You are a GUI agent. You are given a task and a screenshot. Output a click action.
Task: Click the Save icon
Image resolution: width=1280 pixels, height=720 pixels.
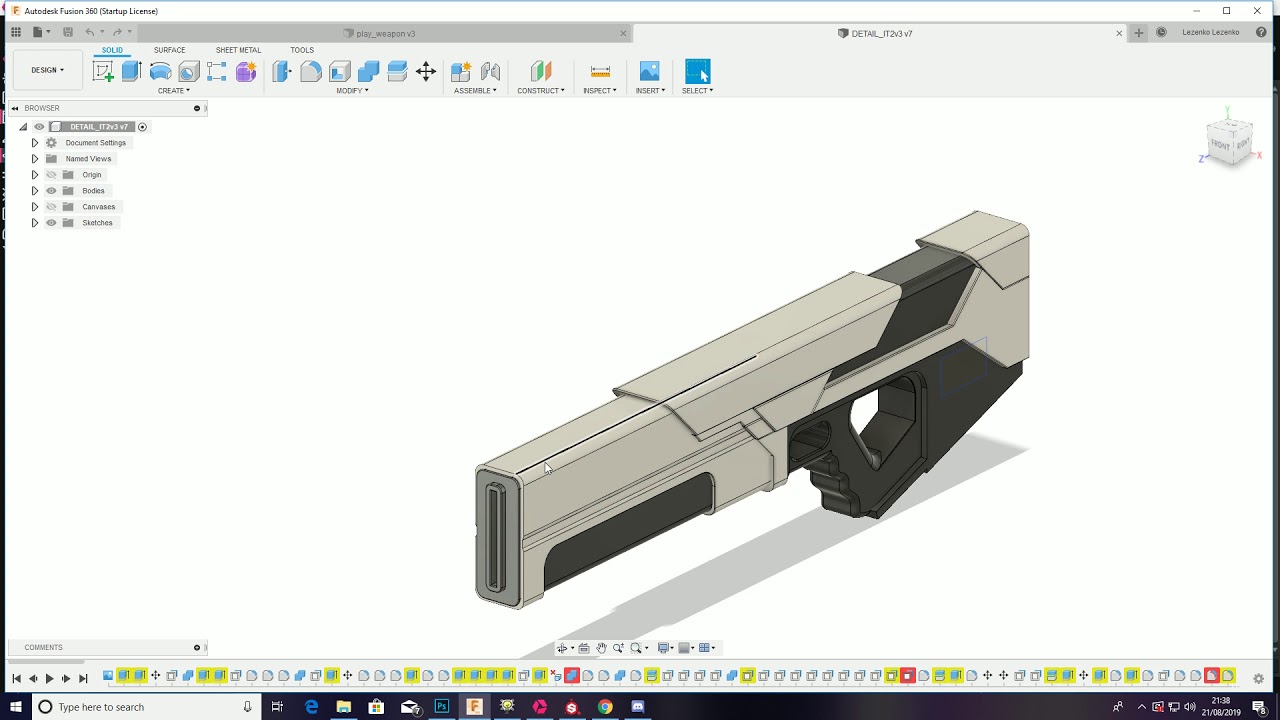[x=68, y=32]
